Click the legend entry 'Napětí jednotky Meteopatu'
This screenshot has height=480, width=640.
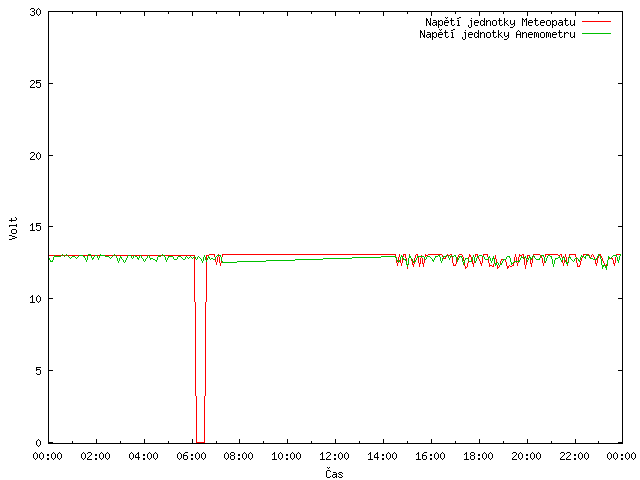[500, 22]
